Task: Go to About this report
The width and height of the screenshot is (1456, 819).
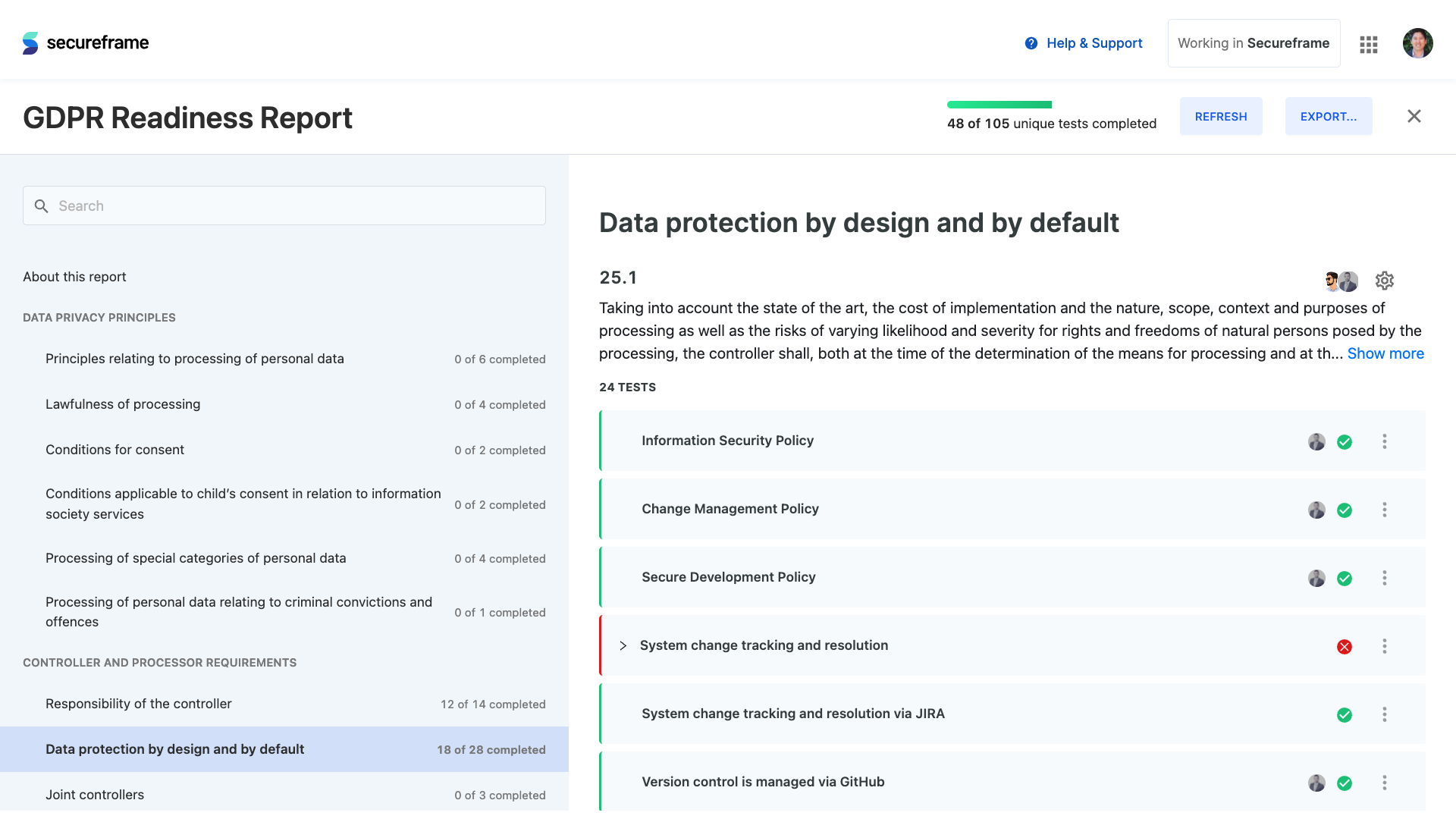Action: click(74, 277)
